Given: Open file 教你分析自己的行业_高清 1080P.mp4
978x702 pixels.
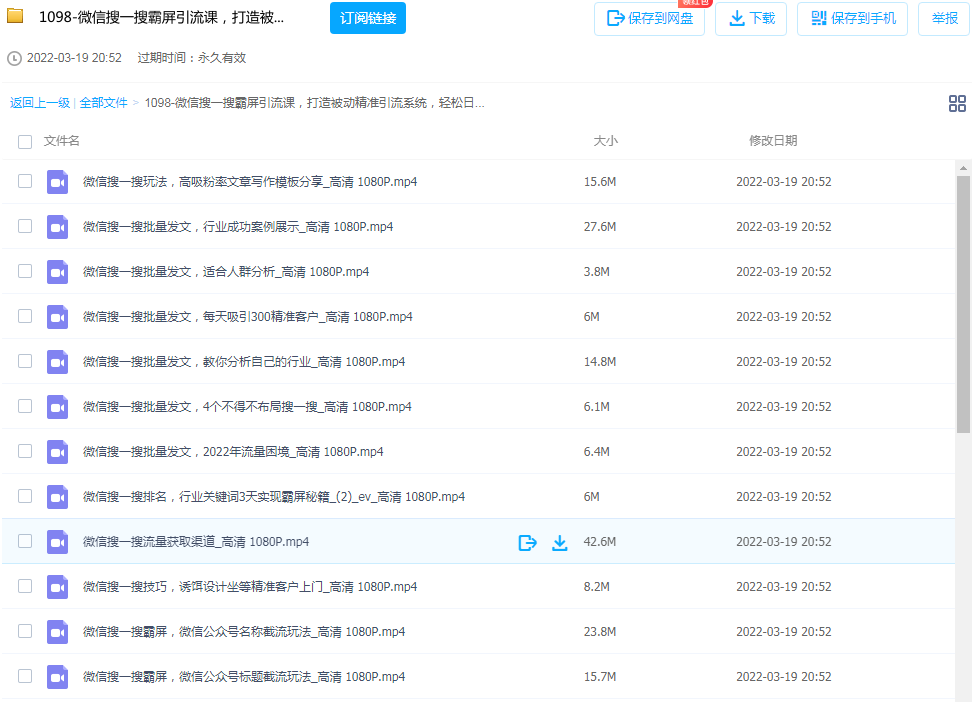Looking at the screenshot, I should [244, 362].
